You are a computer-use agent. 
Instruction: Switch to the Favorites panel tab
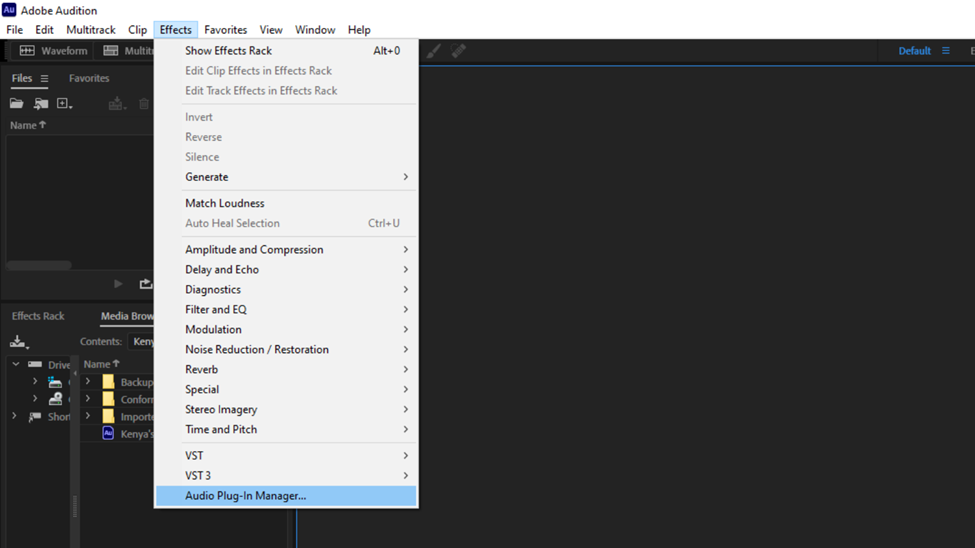pyautogui.click(x=89, y=78)
